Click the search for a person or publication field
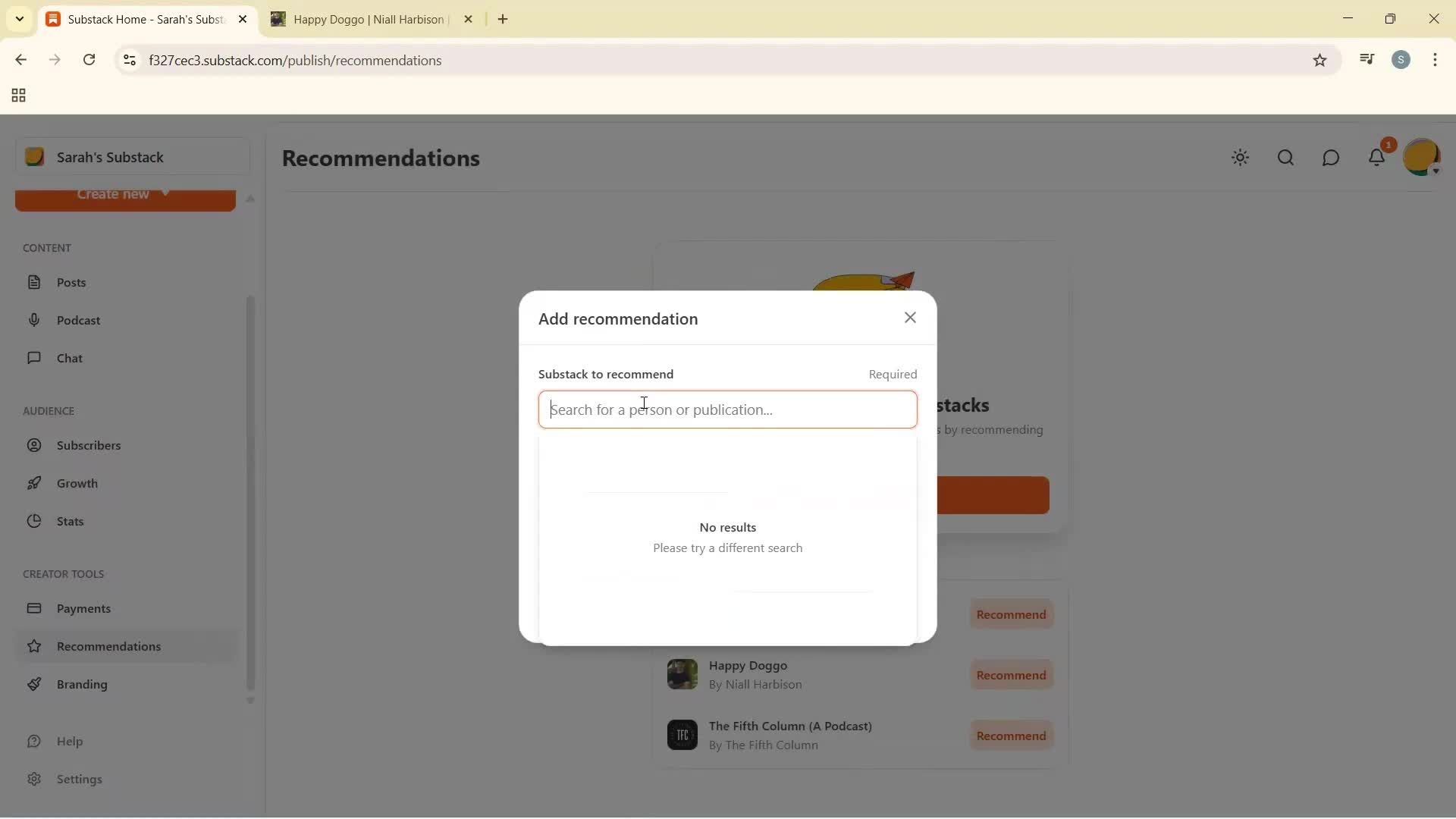The image size is (1456, 819). coord(727,409)
